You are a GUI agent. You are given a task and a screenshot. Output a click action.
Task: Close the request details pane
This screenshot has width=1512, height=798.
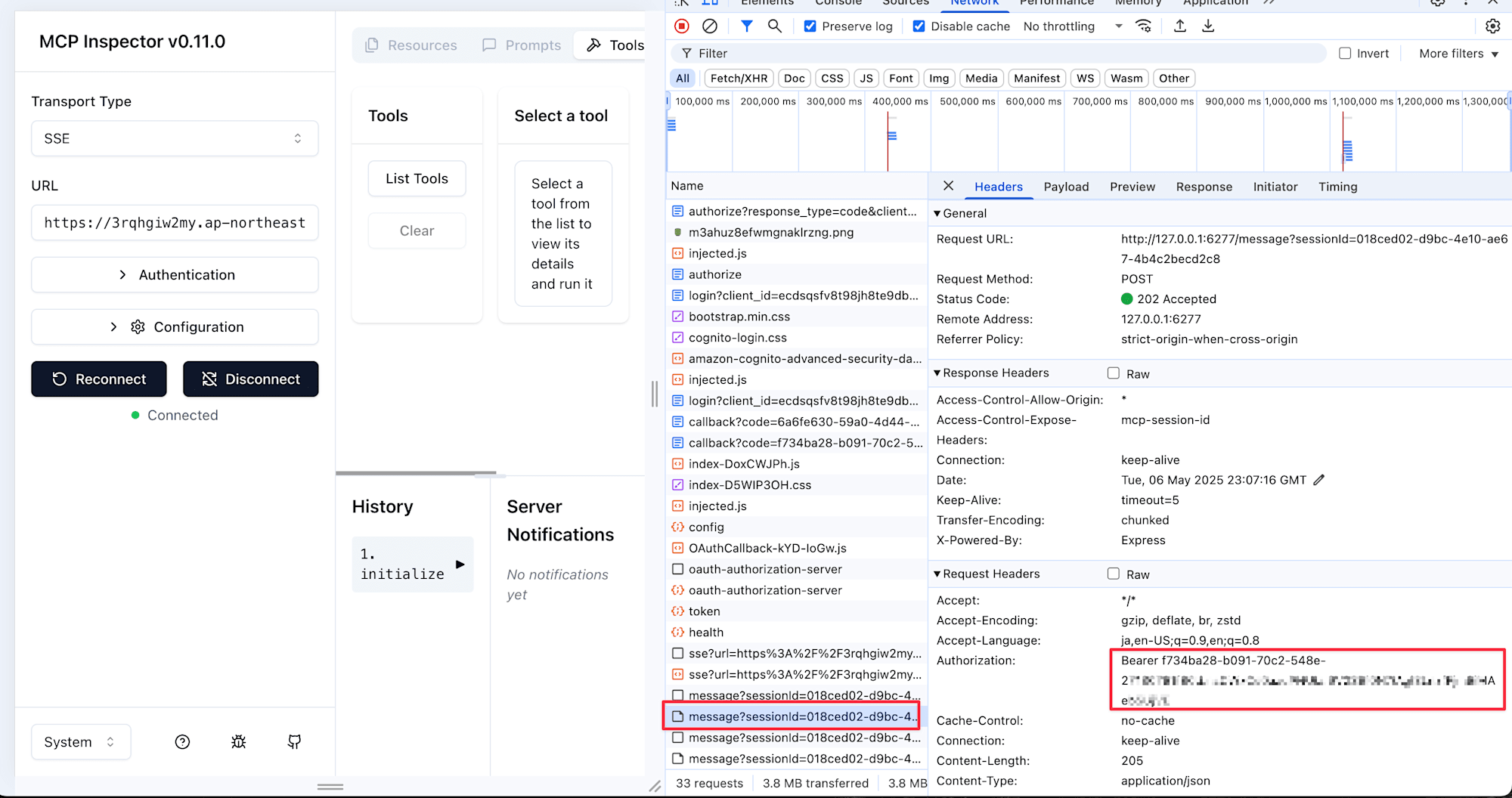pyautogui.click(x=949, y=186)
